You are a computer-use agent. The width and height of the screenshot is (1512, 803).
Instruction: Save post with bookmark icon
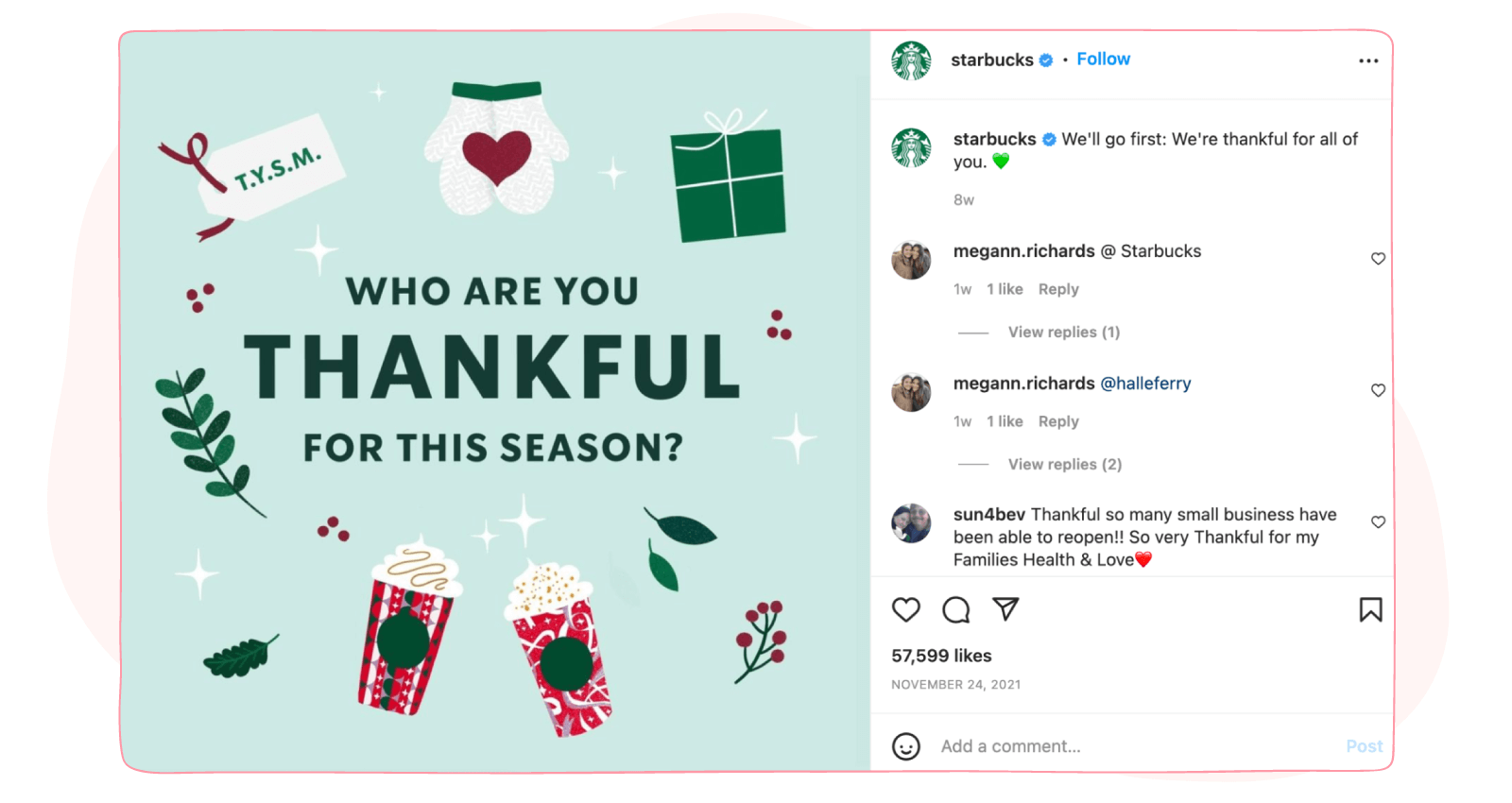pyautogui.click(x=1370, y=610)
